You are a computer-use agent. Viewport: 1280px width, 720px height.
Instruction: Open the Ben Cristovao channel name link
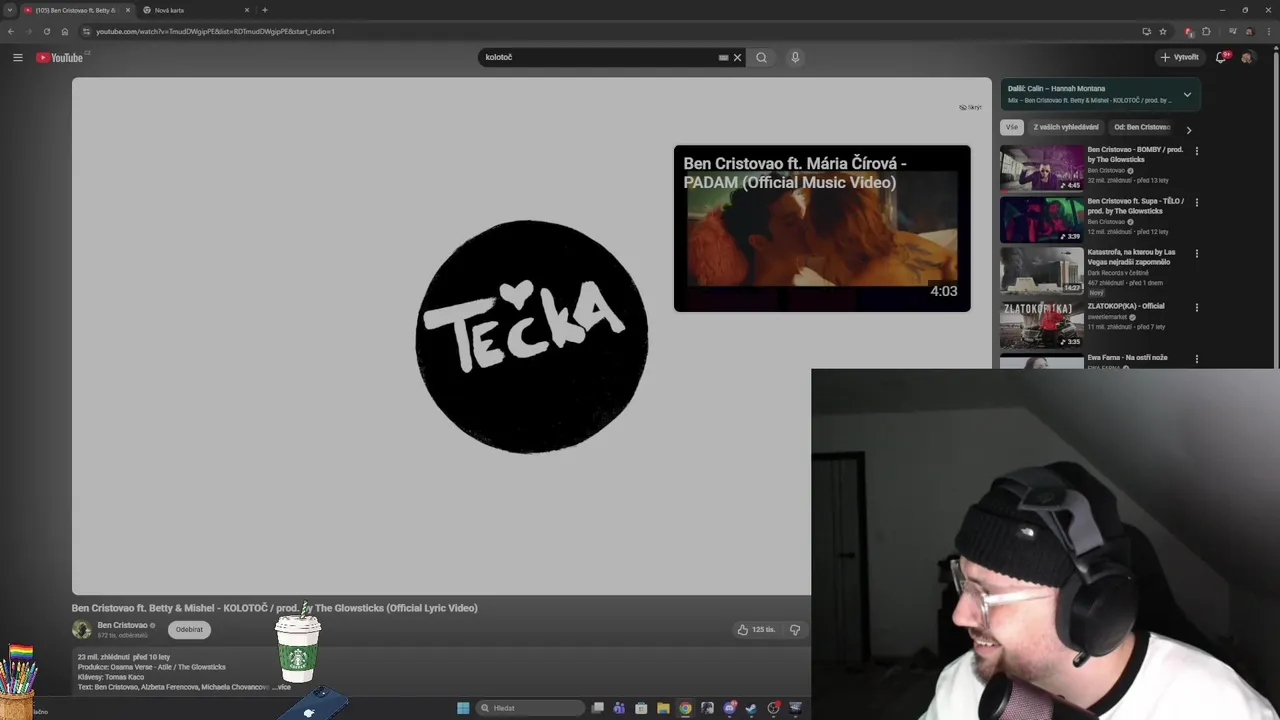(x=122, y=625)
